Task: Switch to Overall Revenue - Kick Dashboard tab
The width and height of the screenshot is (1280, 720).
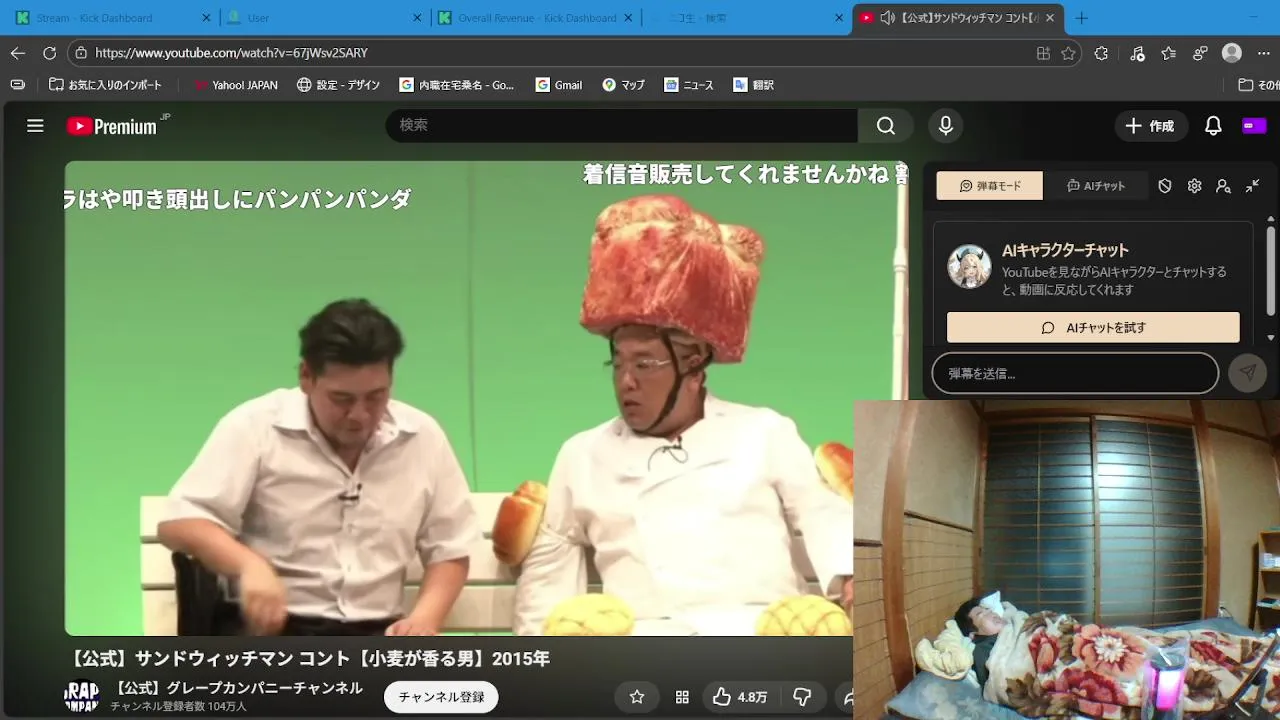Action: [536, 18]
